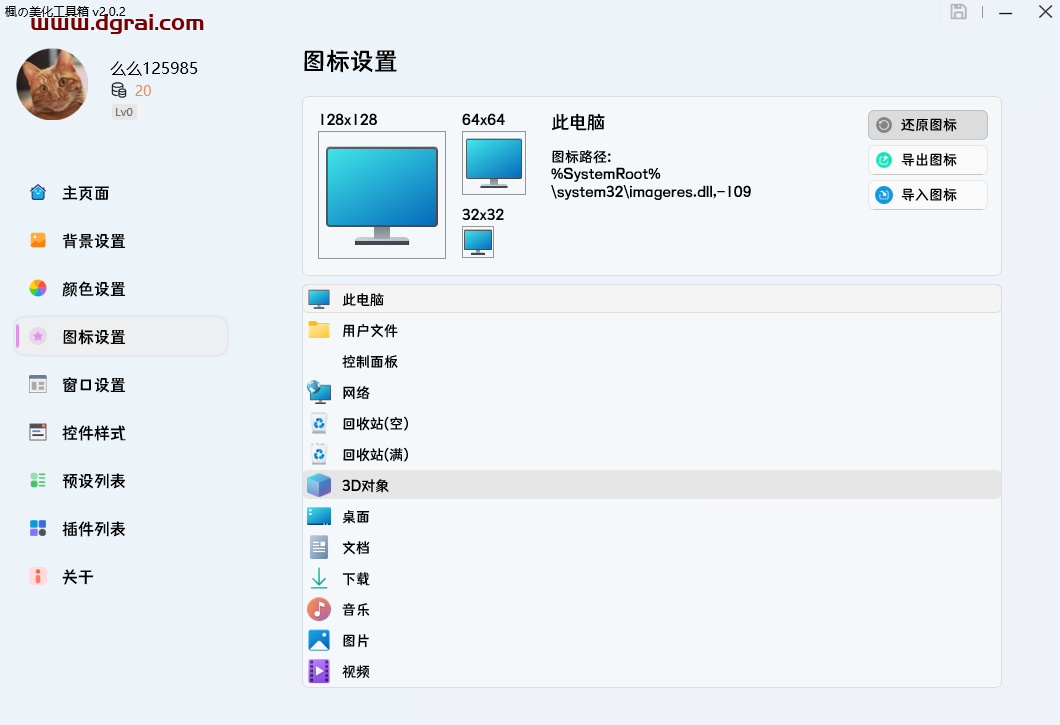This screenshot has width=1060, height=725.
Task: Click the orange picture icon for 背景设置
Action: [x=38, y=240]
